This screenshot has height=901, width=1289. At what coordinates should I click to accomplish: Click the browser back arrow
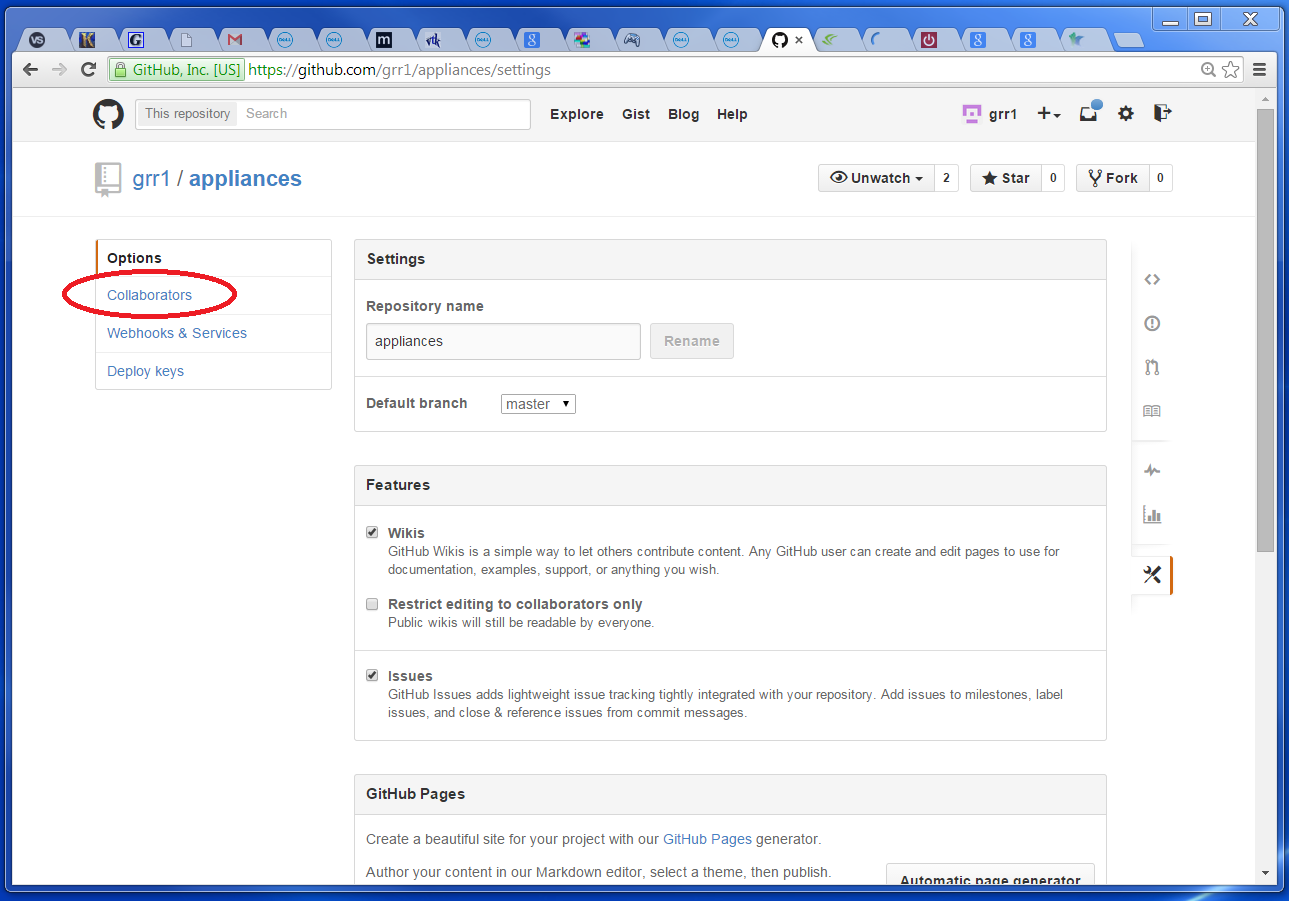click(x=30, y=70)
